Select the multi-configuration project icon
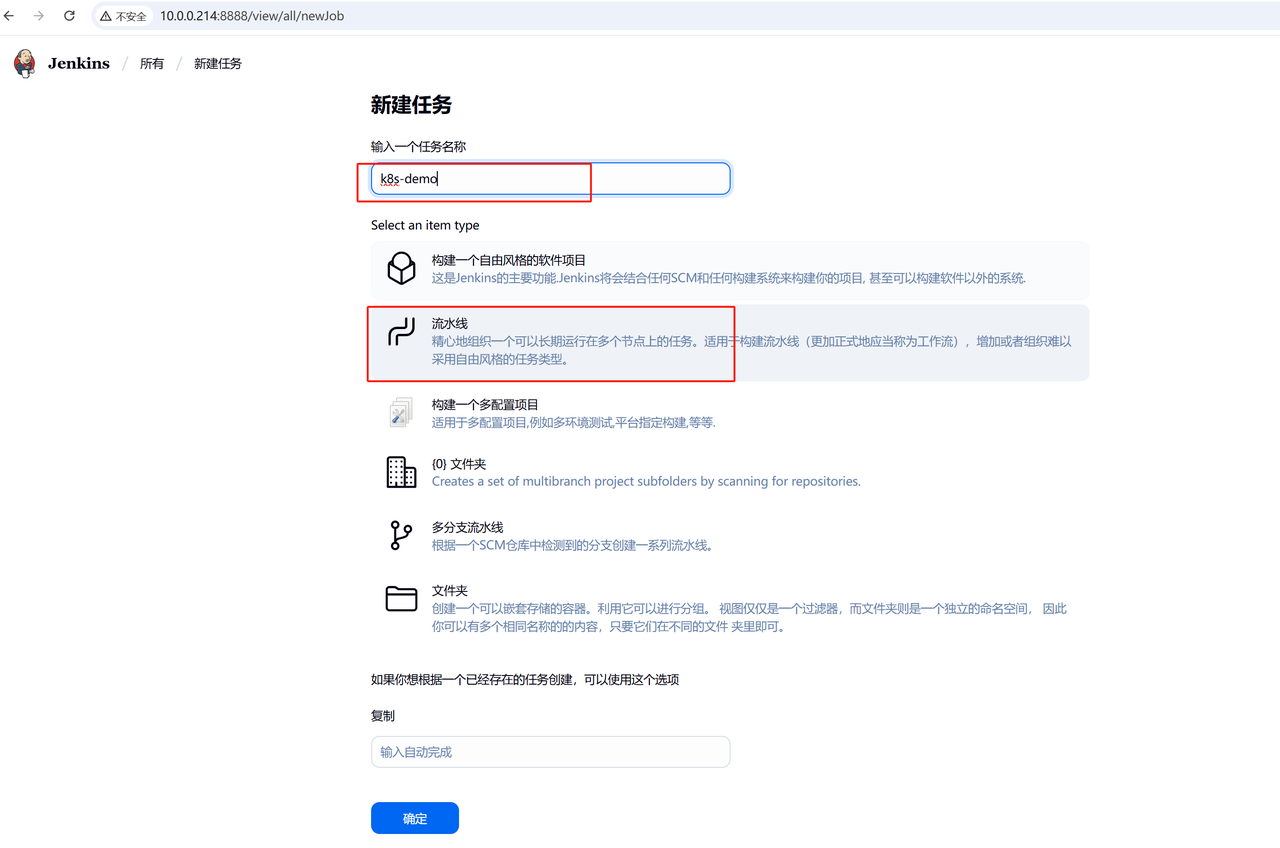 [401, 413]
